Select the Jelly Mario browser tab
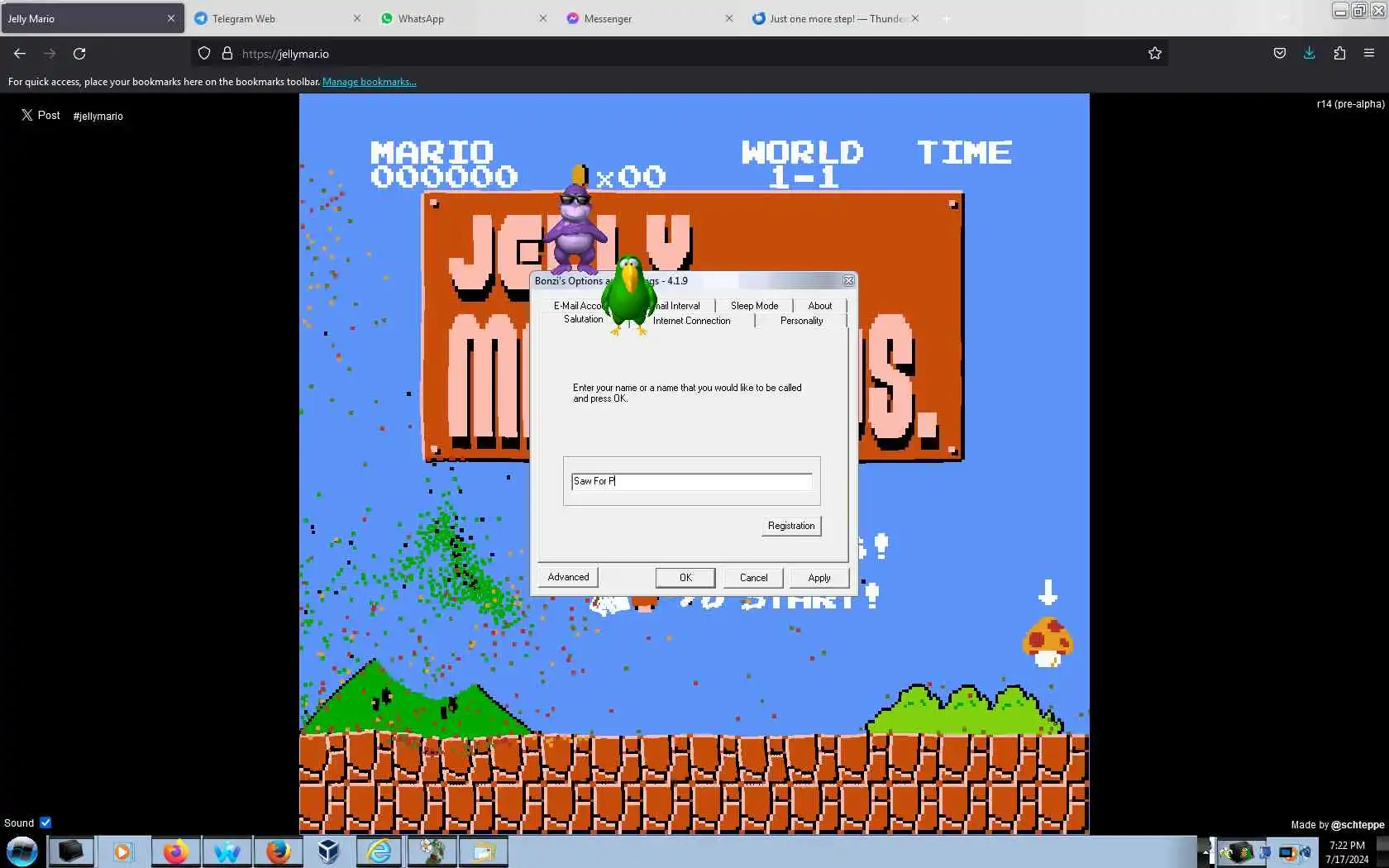 click(93, 18)
